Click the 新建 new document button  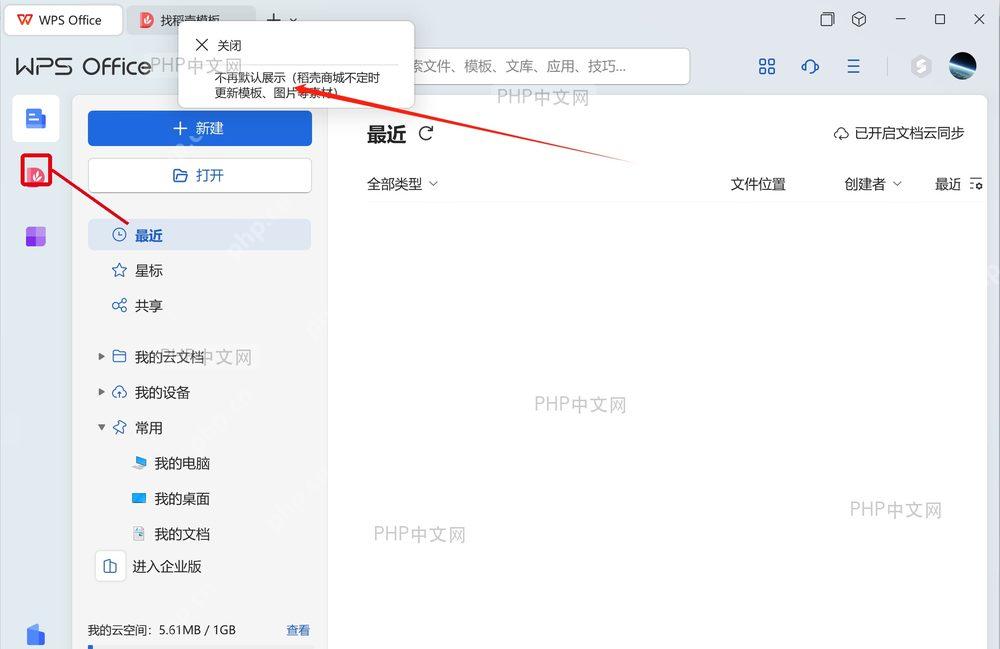click(200, 128)
